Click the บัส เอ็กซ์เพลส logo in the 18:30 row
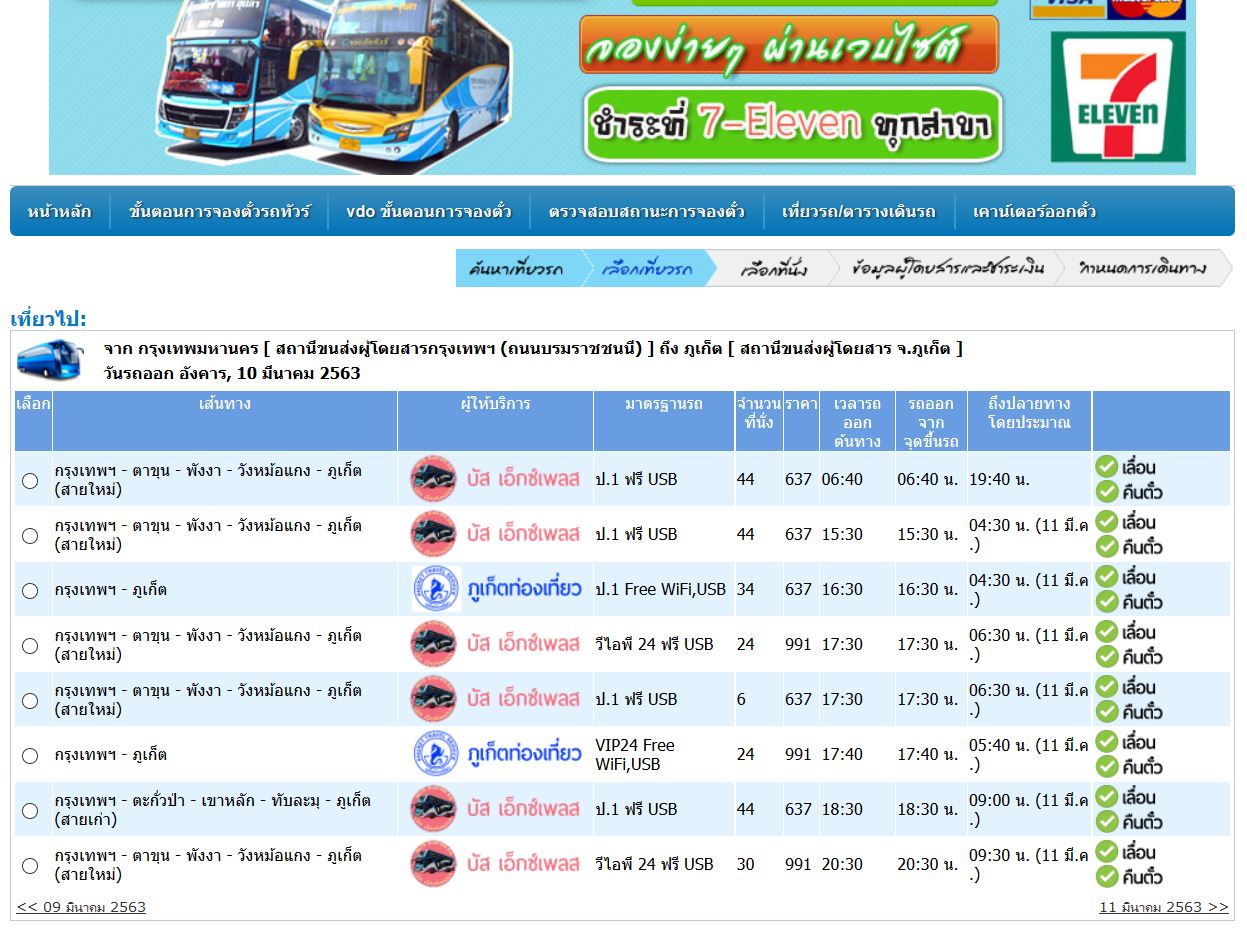The height and width of the screenshot is (933, 1247). tap(495, 809)
